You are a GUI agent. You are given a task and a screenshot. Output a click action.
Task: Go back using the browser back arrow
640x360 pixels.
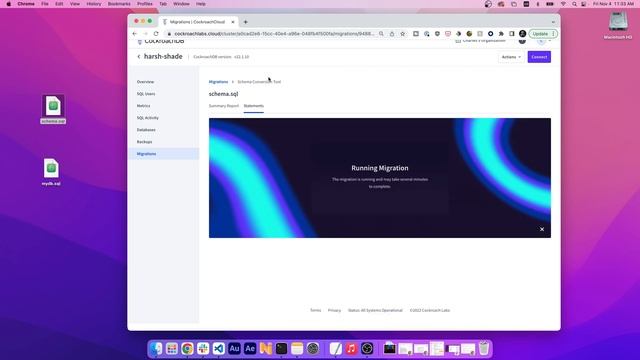tap(135, 34)
